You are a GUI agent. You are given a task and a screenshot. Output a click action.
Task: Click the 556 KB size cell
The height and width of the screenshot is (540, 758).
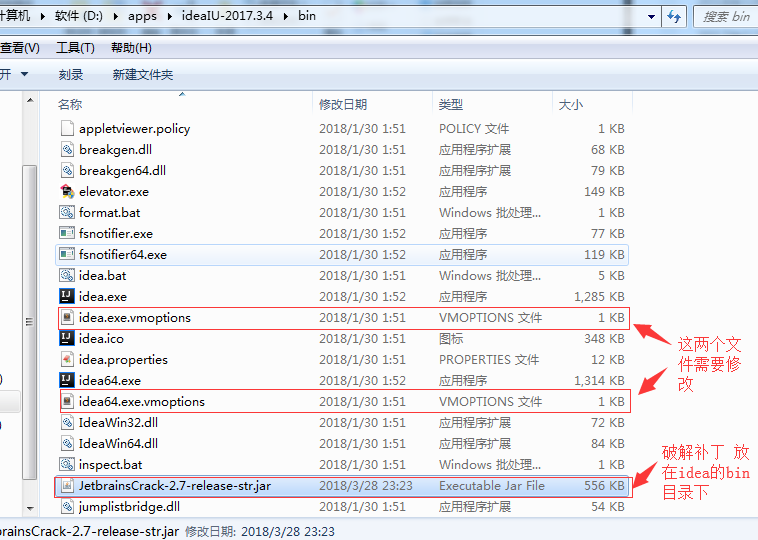click(604, 486)
